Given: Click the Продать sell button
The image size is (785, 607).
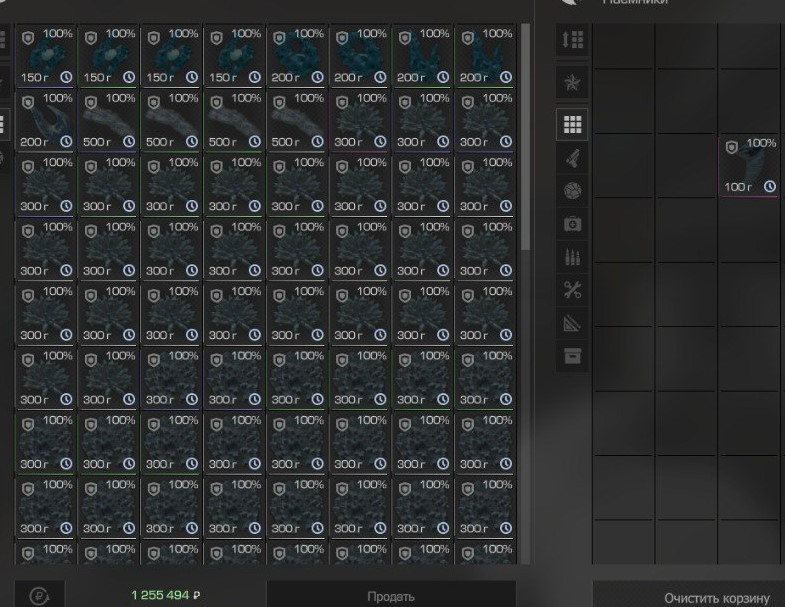Looking at the screenshot, I should [x=391, y=596].
